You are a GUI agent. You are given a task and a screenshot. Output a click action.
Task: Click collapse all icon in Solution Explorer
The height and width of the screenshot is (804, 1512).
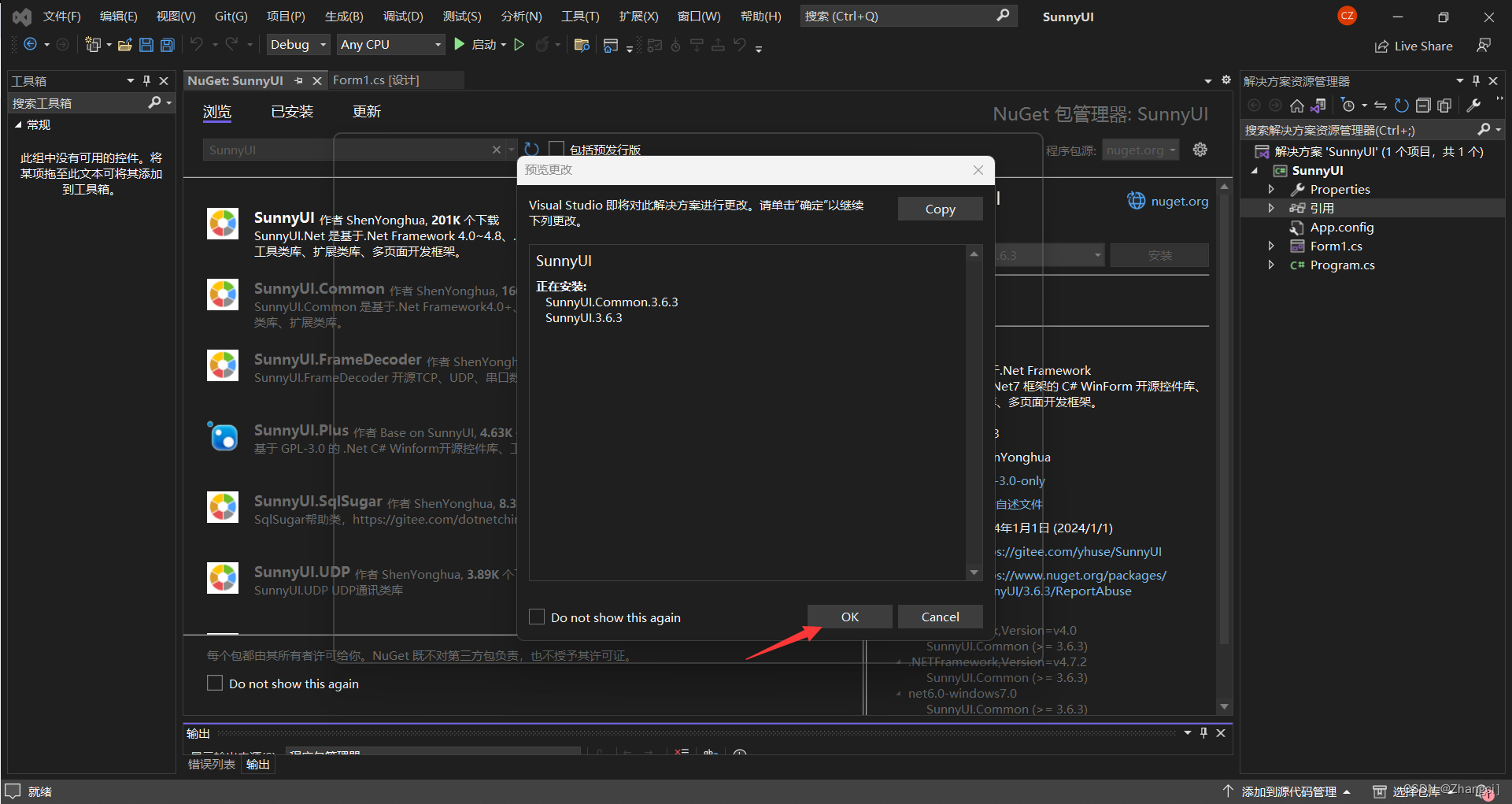[x=1423, y=106]
